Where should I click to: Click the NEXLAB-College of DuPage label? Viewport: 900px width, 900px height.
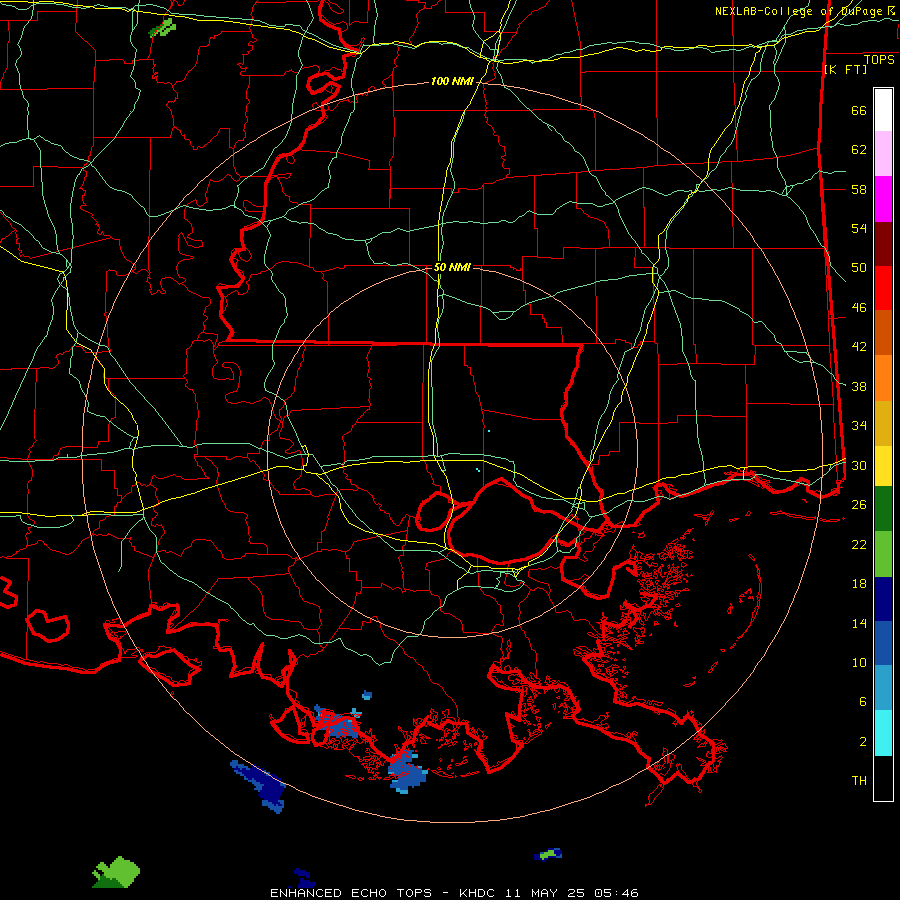[x=798, y=11]
